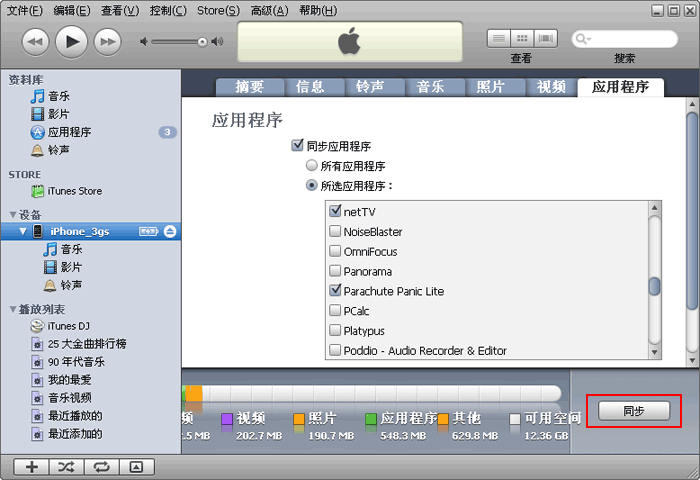Collapse the iPhone_3gs device tree

[x=23, y=231]
